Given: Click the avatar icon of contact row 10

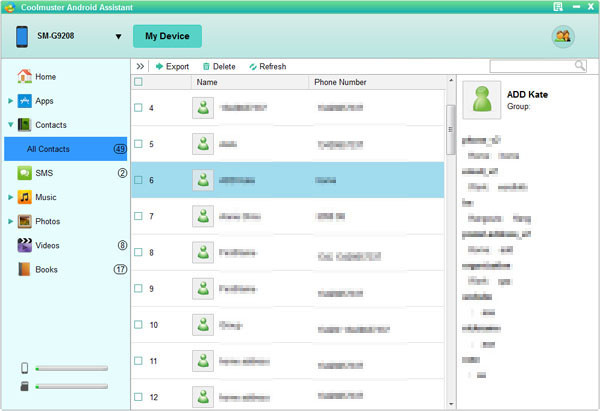Looking at the screenshot, I should click(203, 325).
